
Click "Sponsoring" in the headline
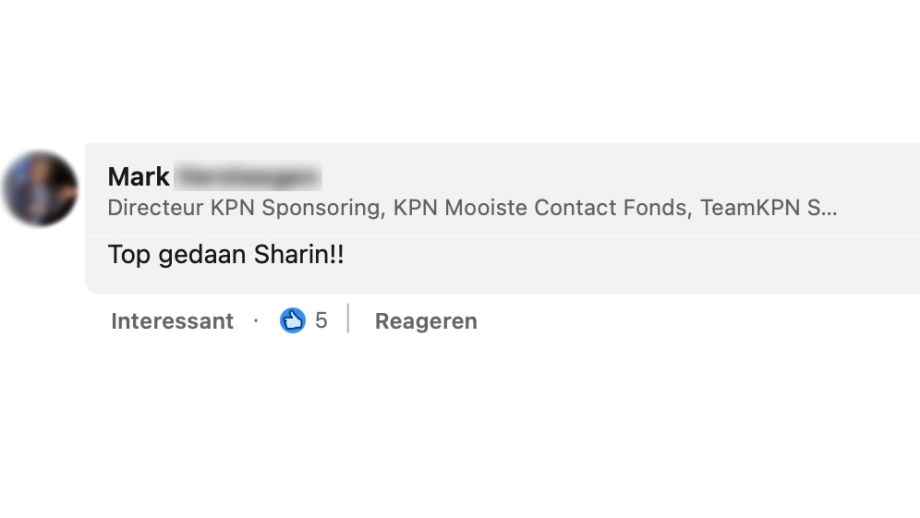coord(320,208)
